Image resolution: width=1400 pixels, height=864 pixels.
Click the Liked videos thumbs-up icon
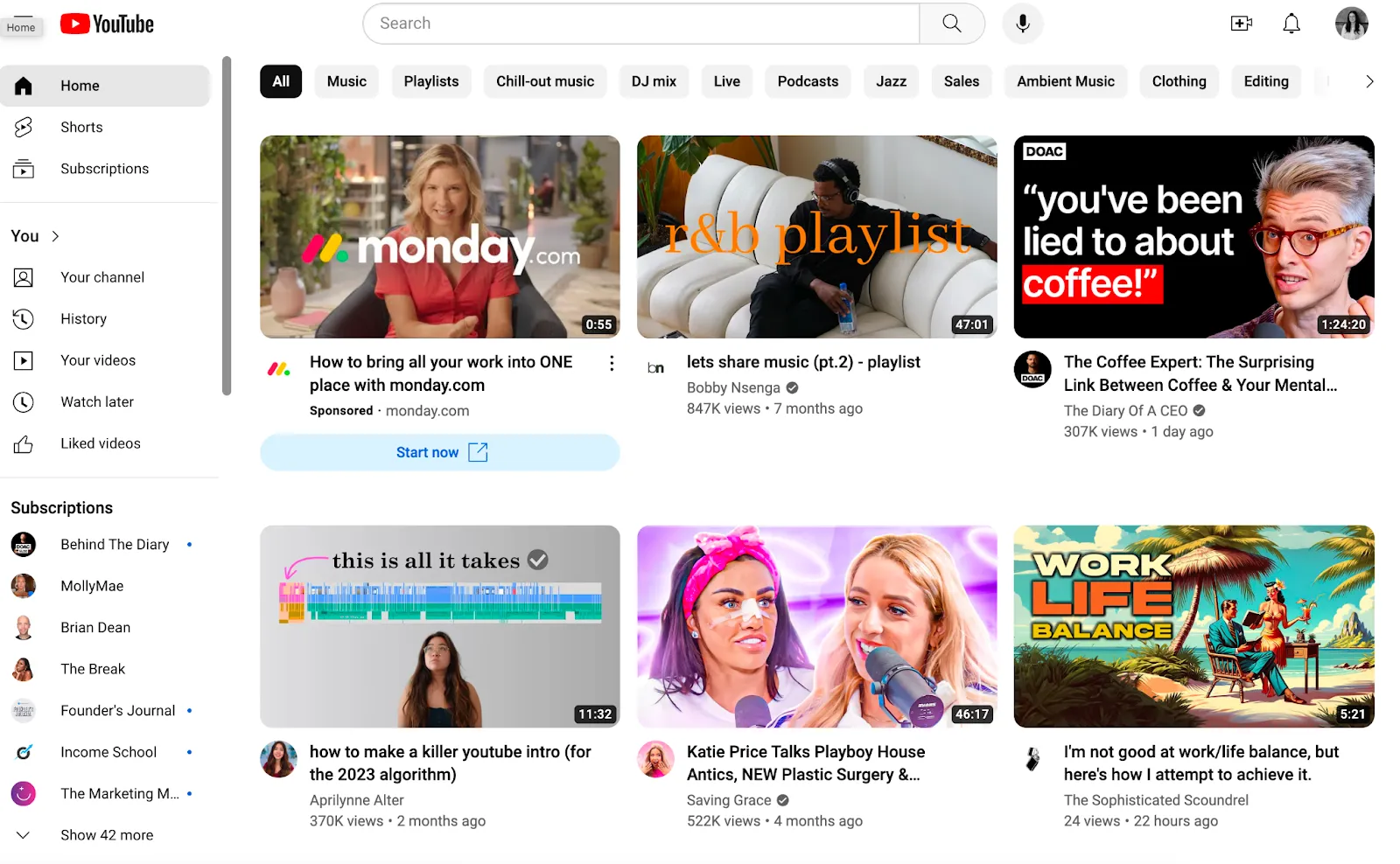pos(24,444)
